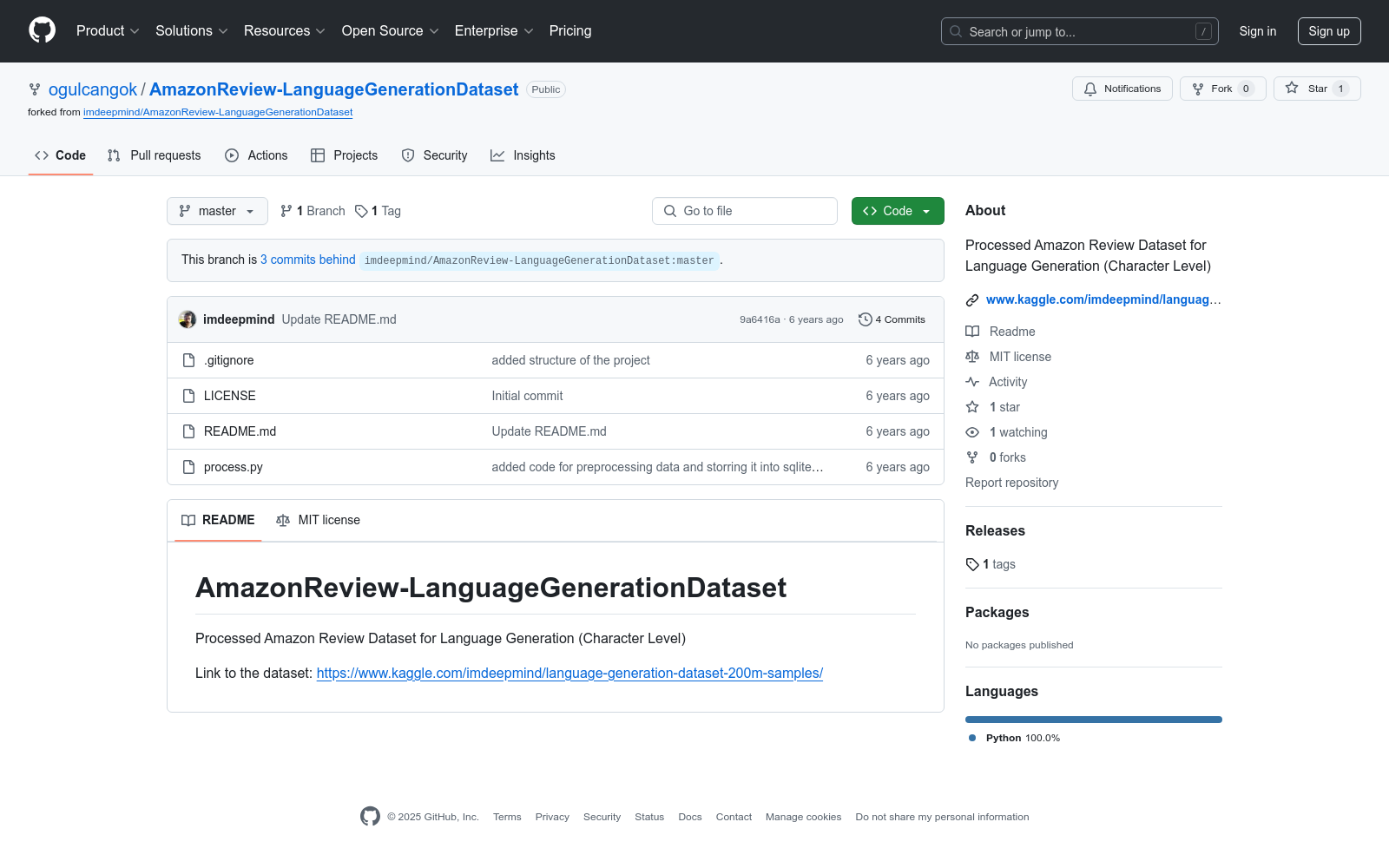This screenshot has width=1389, height=868.
Task: Switch to Pull requests tab
Action: [155, 155]
